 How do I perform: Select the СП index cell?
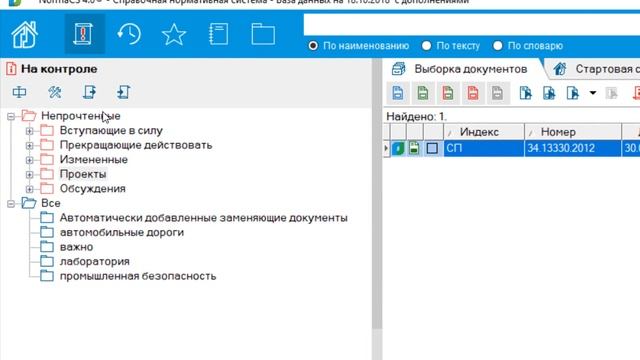pos(484,148)
